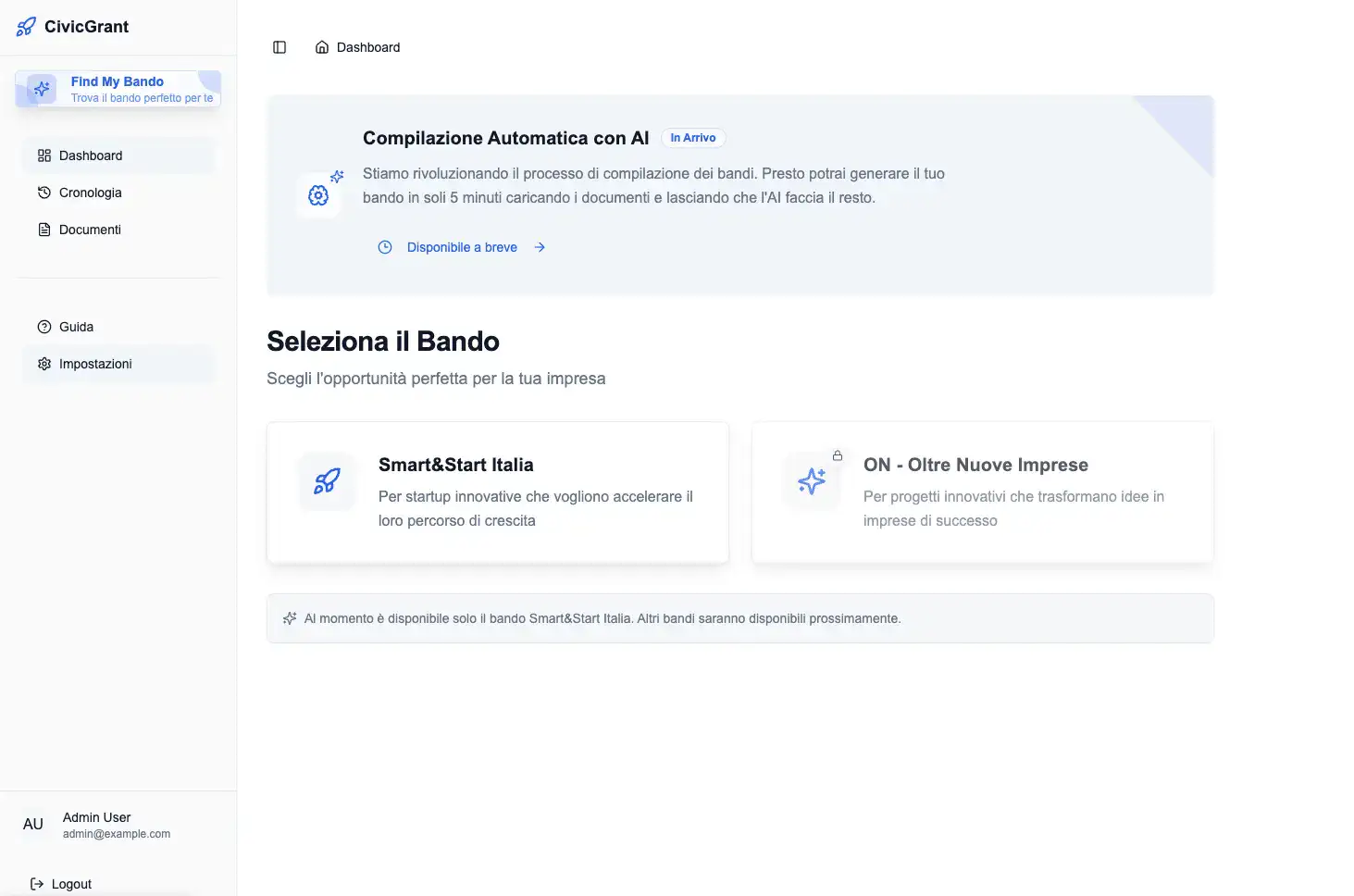Click the arrow after Disponibile a breve
1354x896 pixels.
point(540,247)
